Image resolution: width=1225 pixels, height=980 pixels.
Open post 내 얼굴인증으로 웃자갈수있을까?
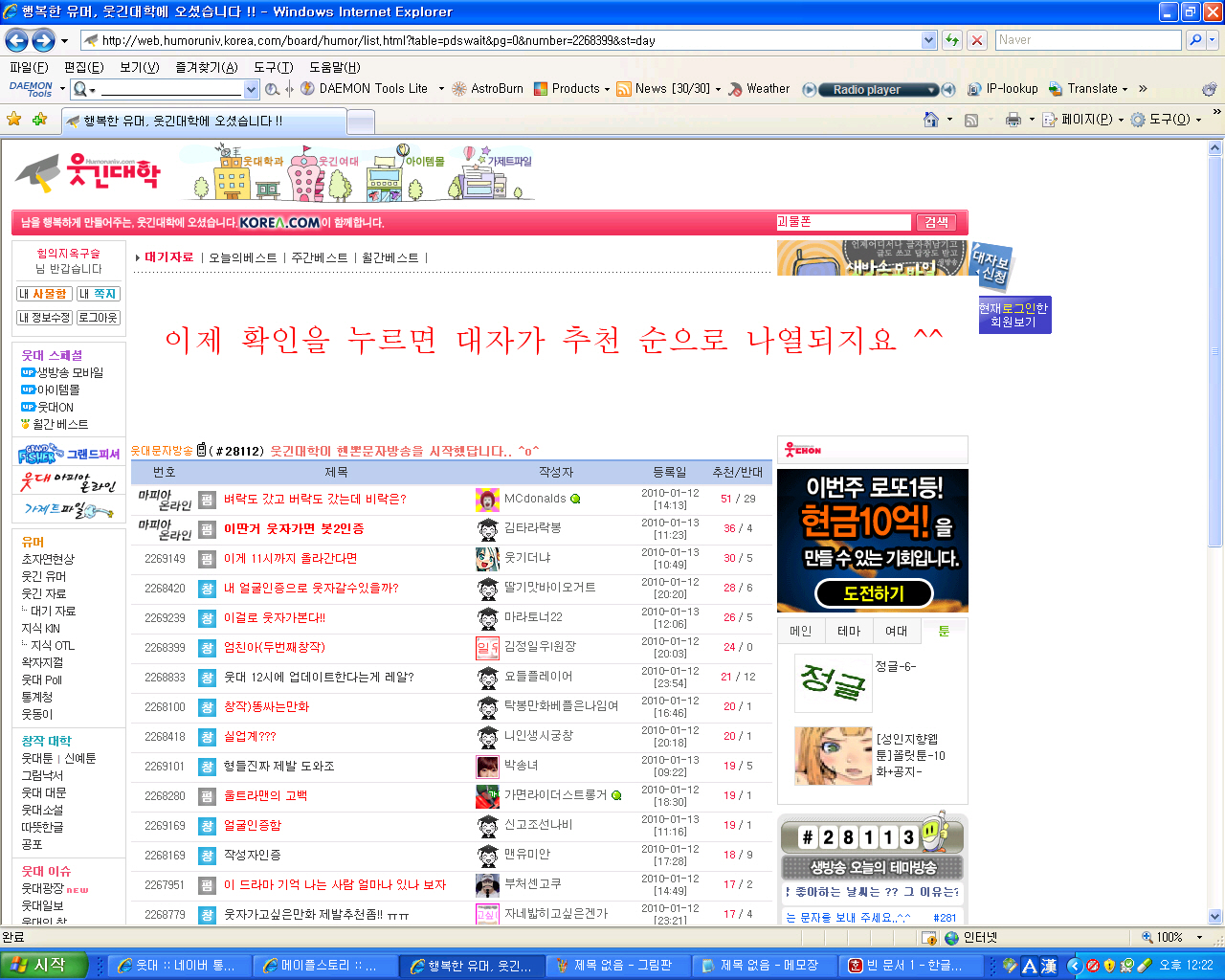point(311,588)
